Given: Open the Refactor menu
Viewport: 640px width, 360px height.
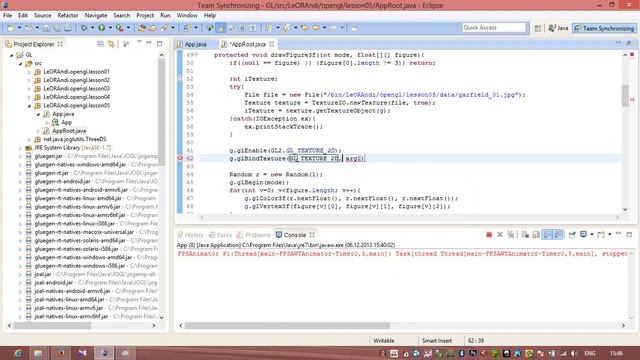Looking at the screenshot, I should pyautogui.click(x=68, y=16).
